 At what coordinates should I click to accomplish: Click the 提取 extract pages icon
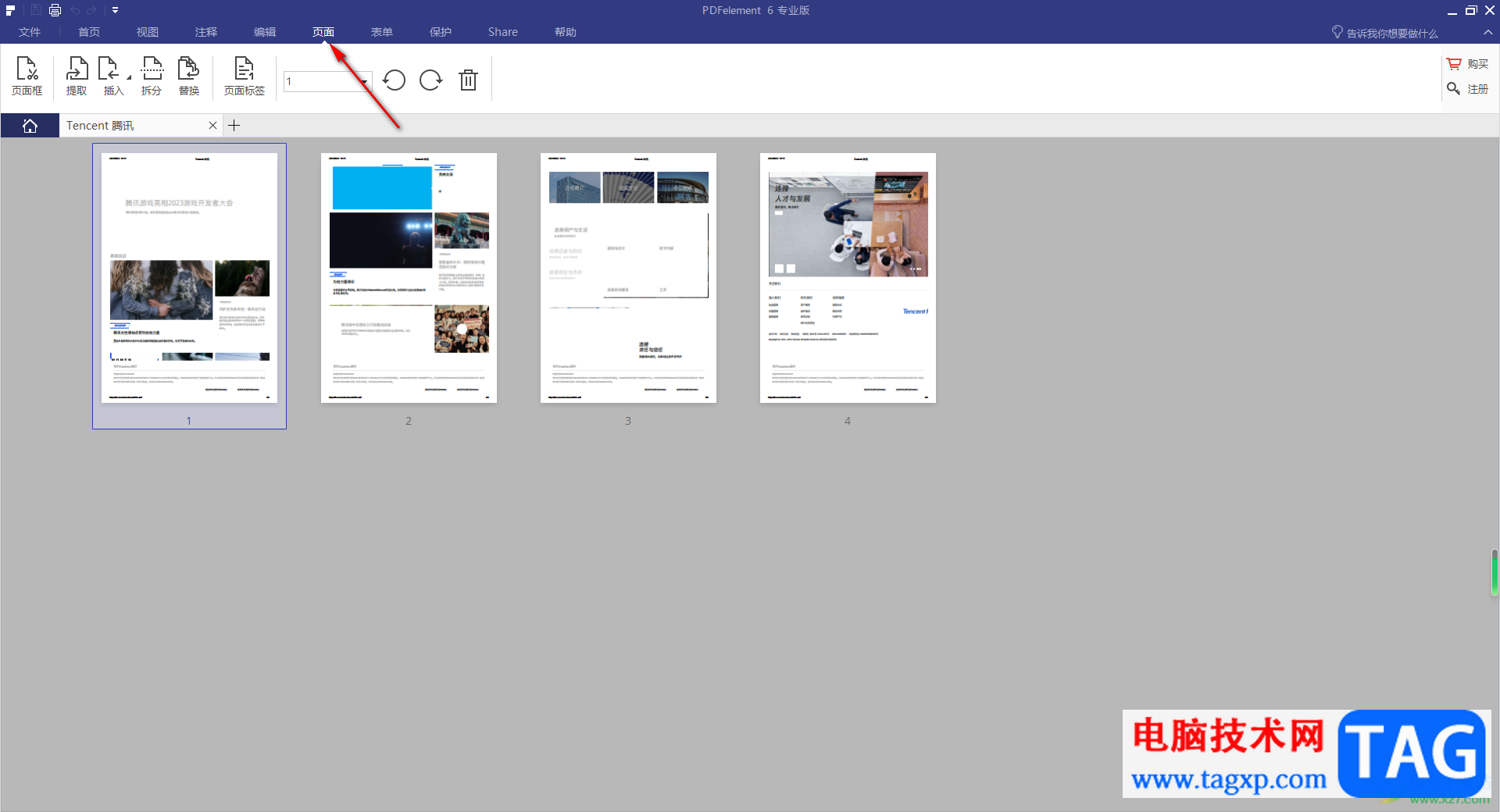pos(77,77)
